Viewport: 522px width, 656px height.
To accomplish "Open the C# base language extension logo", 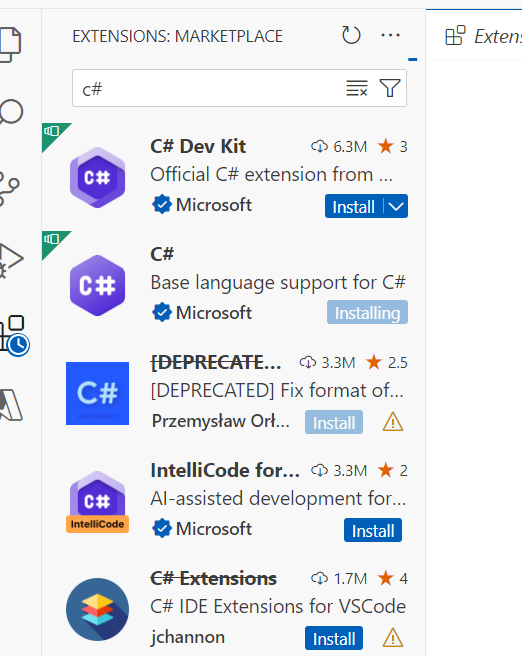I will click(97, 285).
